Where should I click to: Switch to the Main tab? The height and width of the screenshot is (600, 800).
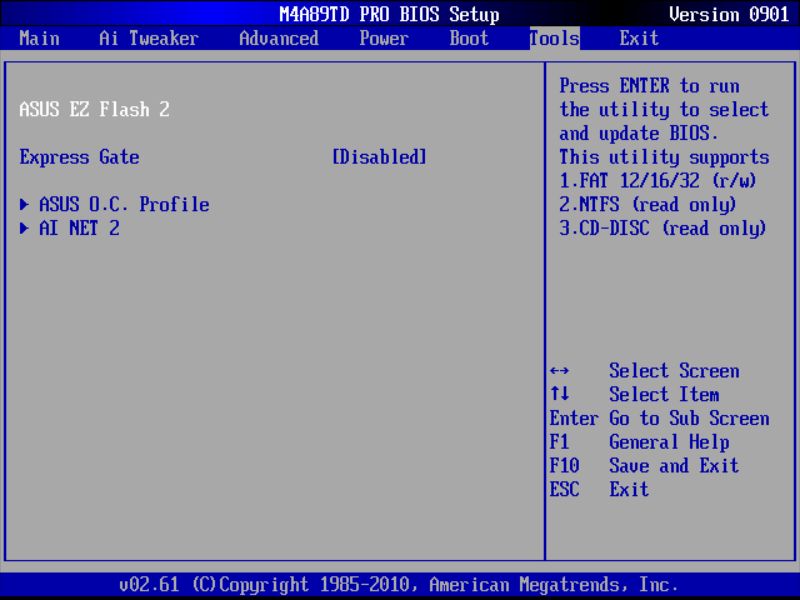38,38
